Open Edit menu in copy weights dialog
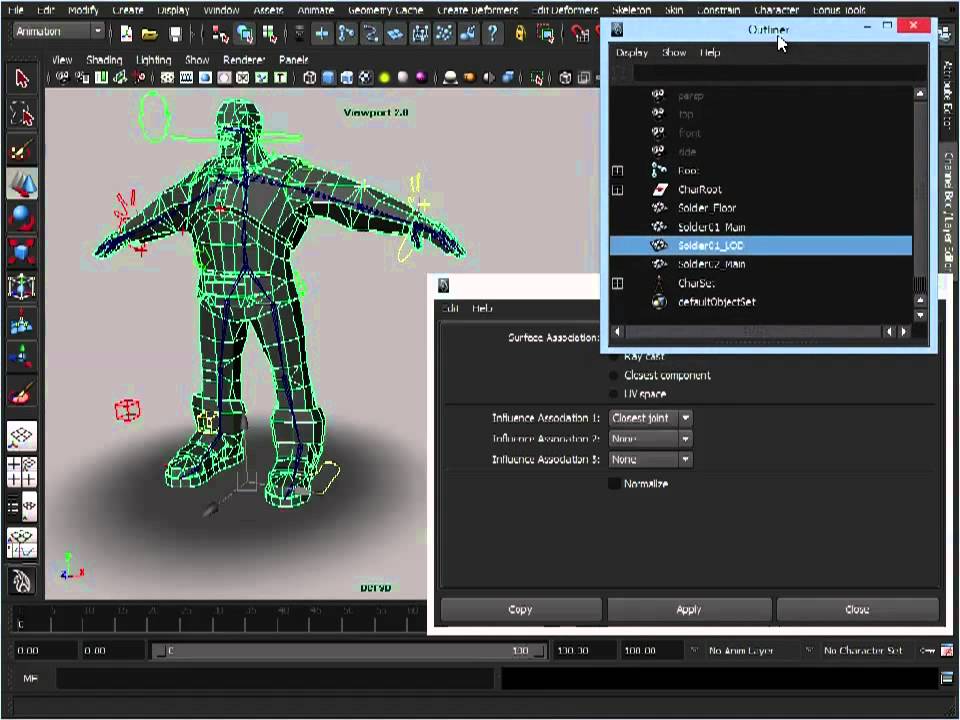Image resolution: width=960 pixels, height=720 pixels. click(450, 308)
